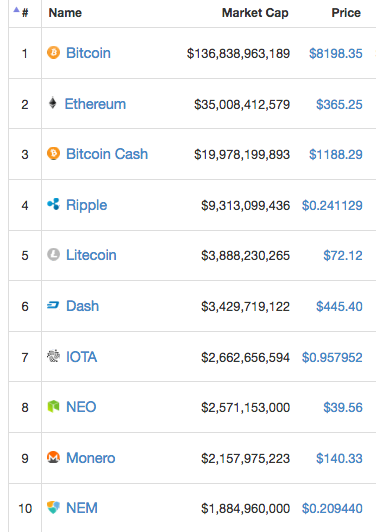Click the Dash logo icon
Image resolution: width=376 pixels, height=532 pixels.
pos(53,306)
